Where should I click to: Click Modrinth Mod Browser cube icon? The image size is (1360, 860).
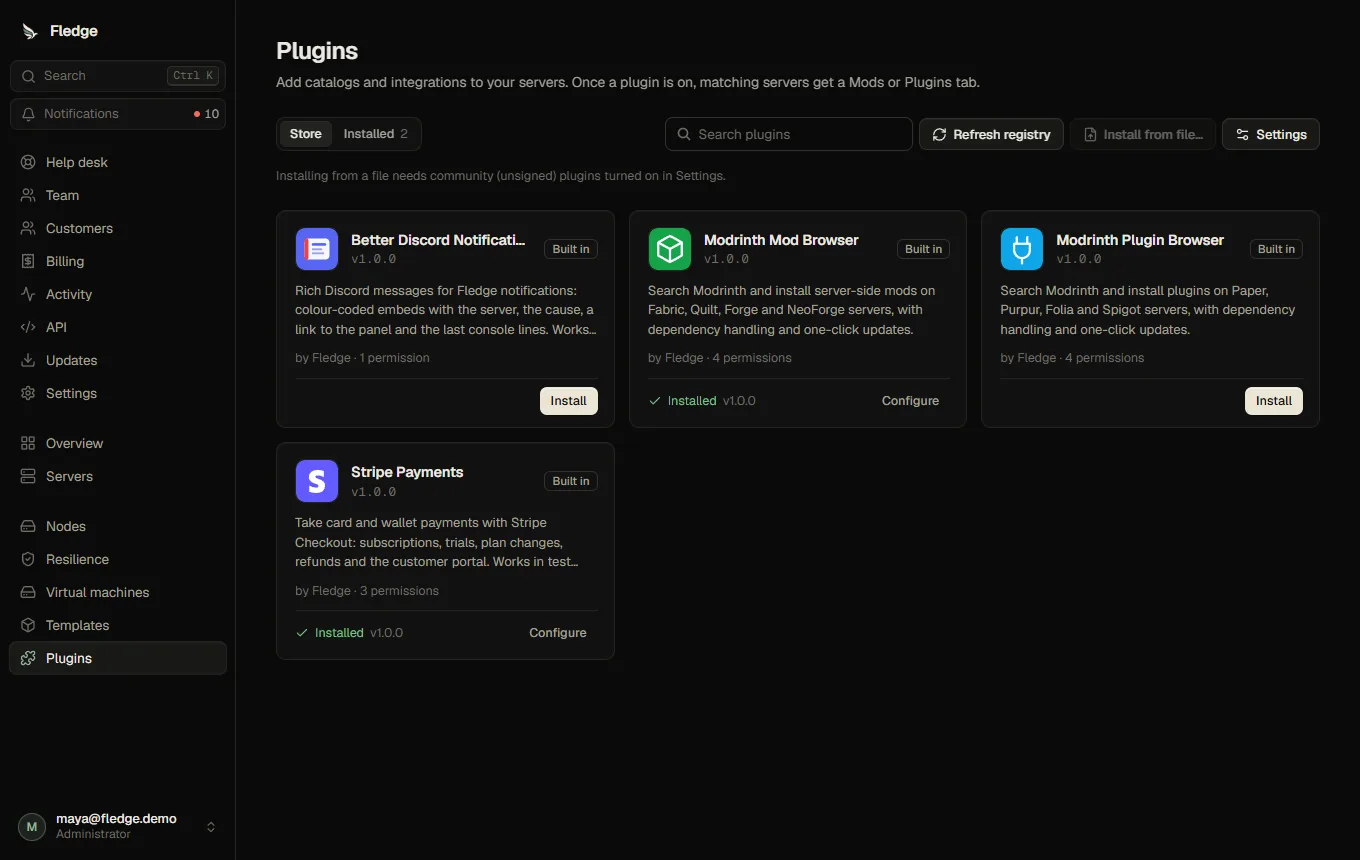point(669,249)
